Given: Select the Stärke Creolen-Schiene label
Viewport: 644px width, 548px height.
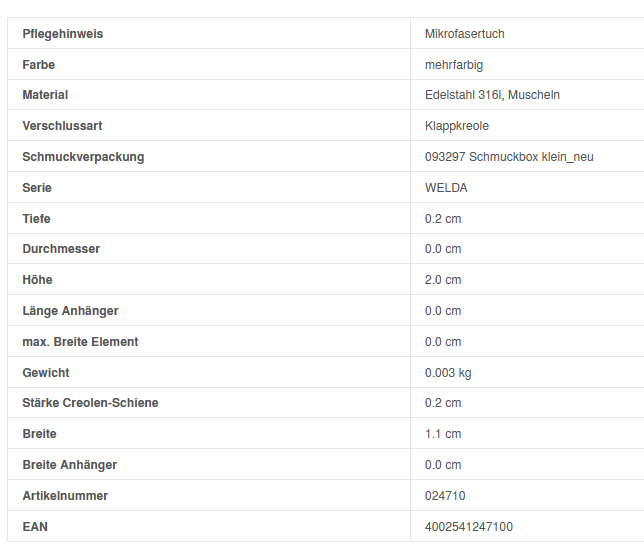Looking at the screenshot, I should click(90, 403).
